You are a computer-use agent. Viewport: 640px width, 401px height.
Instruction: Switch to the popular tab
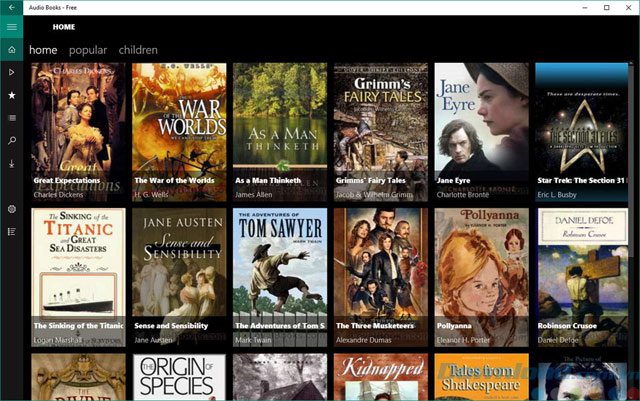[x=88, y=50]
